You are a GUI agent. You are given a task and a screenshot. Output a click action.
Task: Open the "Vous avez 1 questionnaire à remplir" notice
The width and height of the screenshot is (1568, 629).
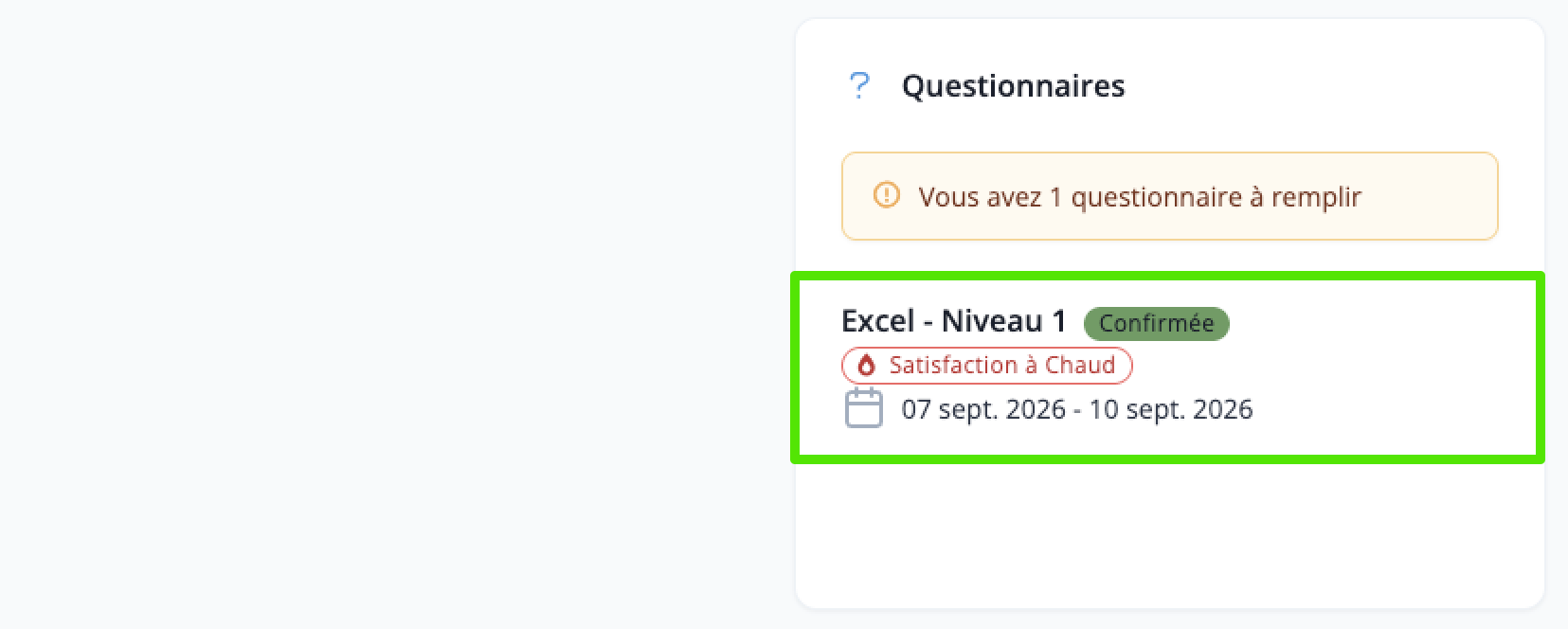click(x=1169, y=196)
